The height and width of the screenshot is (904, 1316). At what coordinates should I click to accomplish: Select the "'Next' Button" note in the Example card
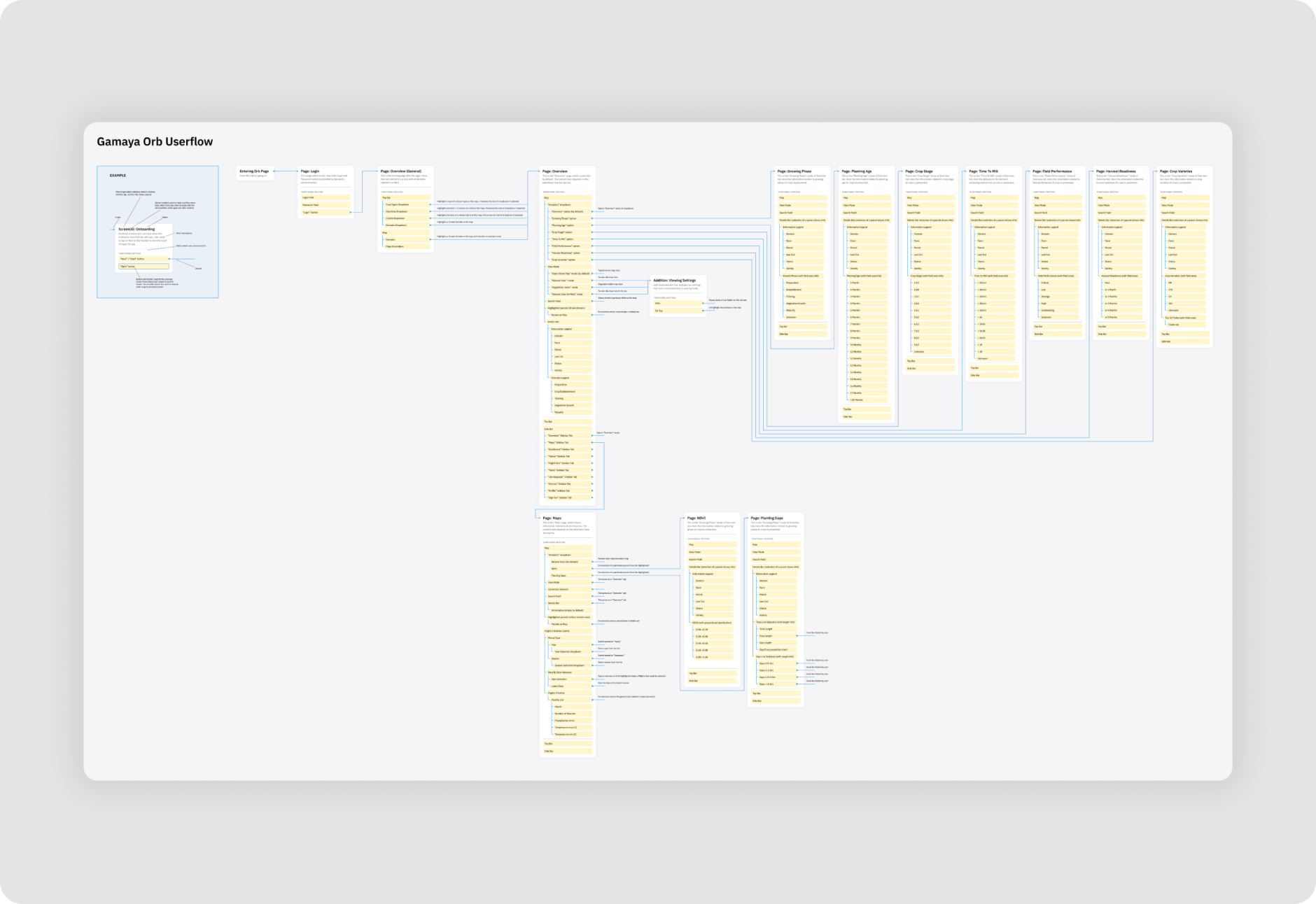(143, 259)
